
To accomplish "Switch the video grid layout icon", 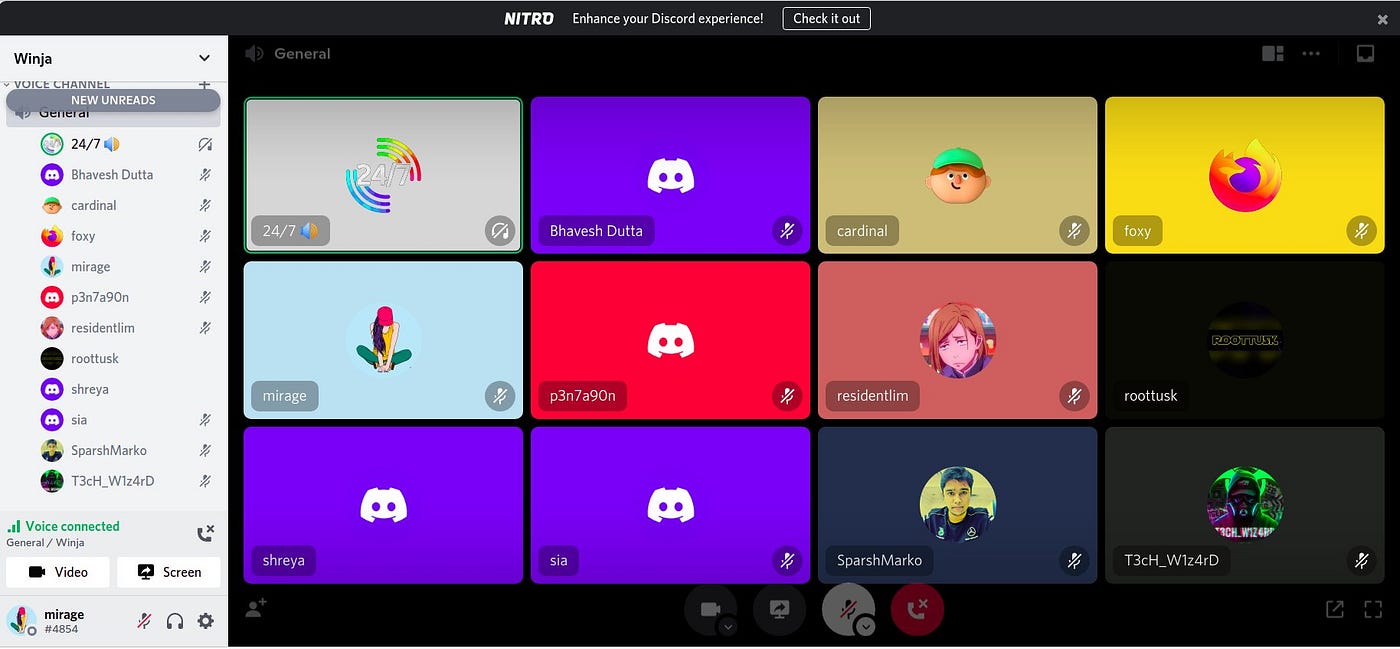I will [x=1273, y=54].
